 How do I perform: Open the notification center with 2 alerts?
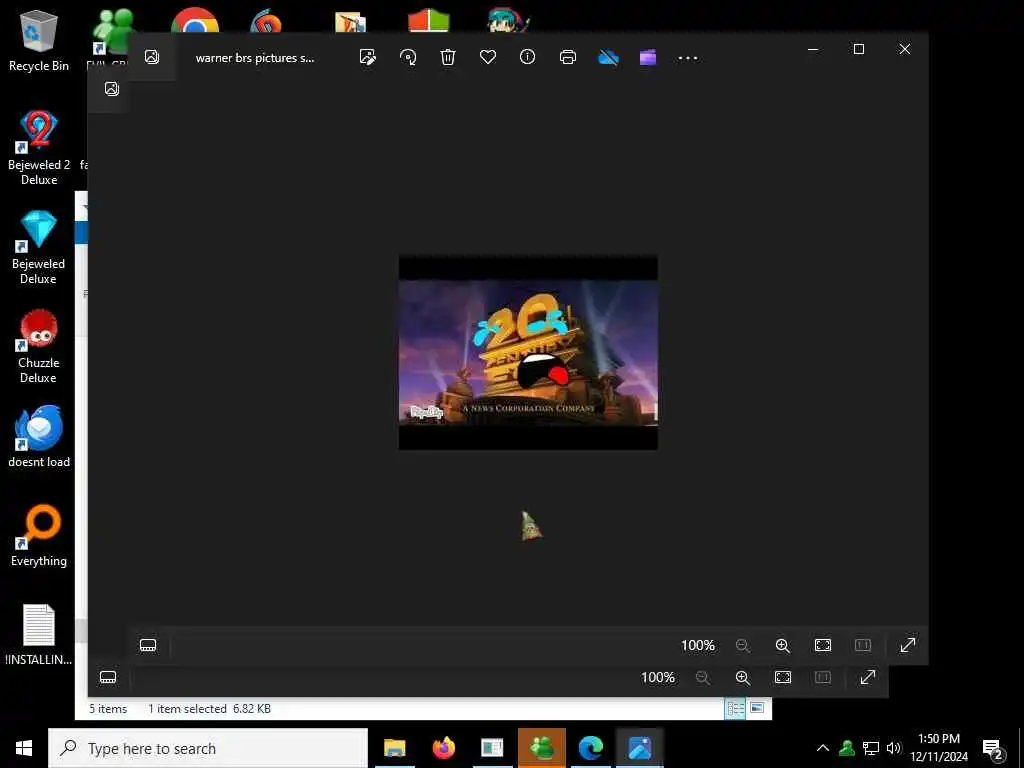click(993, 749)
